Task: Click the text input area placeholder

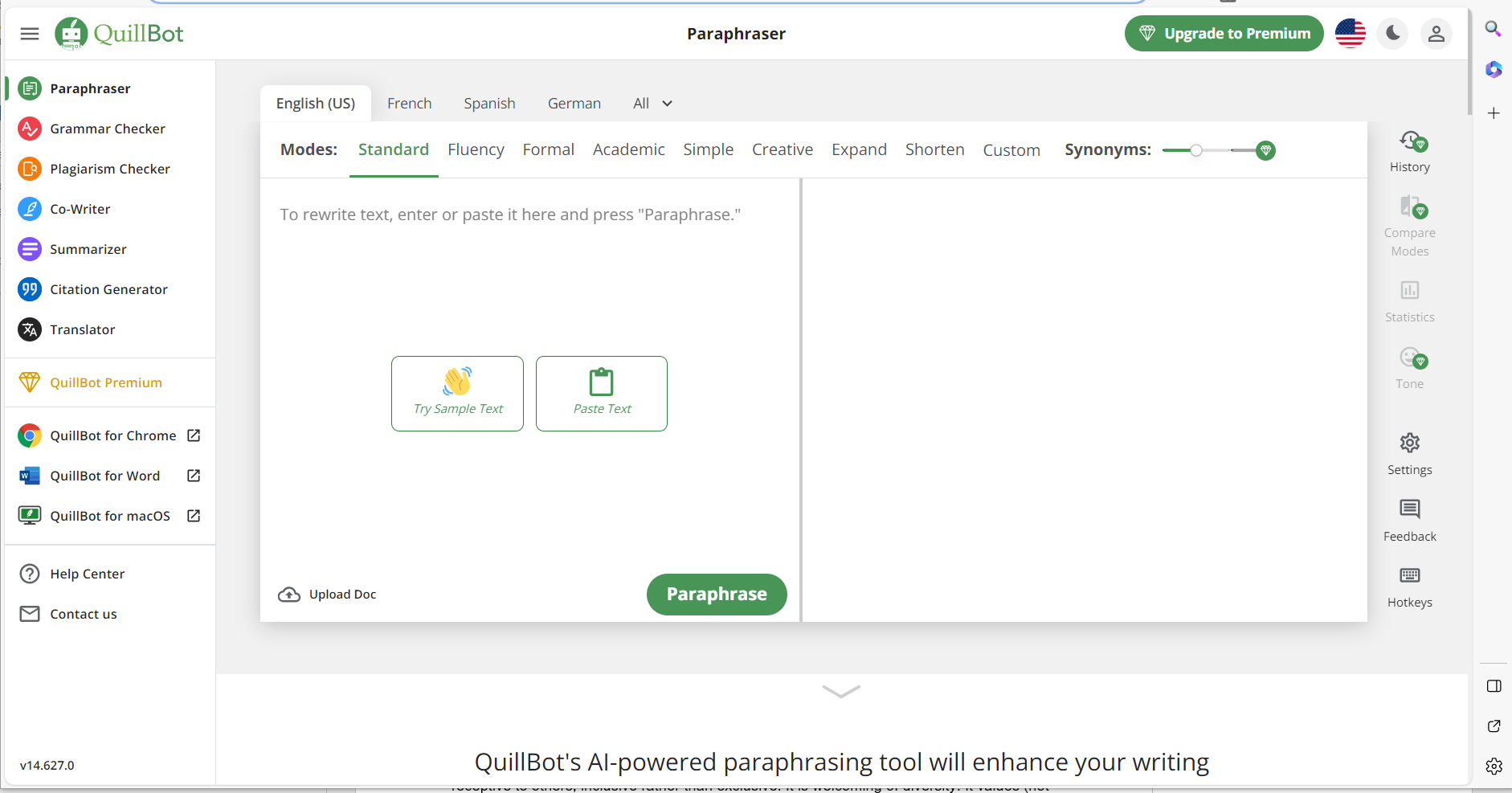Action: click(509, 215)
